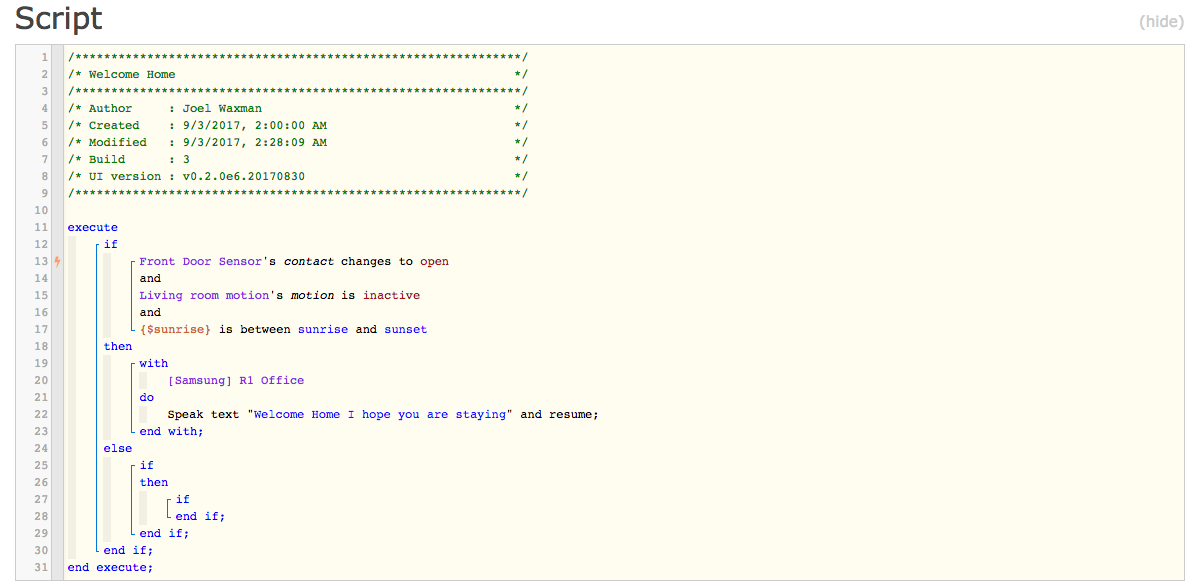Click the top-level "if" on line 12
The width and height of the screenshot is (1194, 586).
[110, 244]
